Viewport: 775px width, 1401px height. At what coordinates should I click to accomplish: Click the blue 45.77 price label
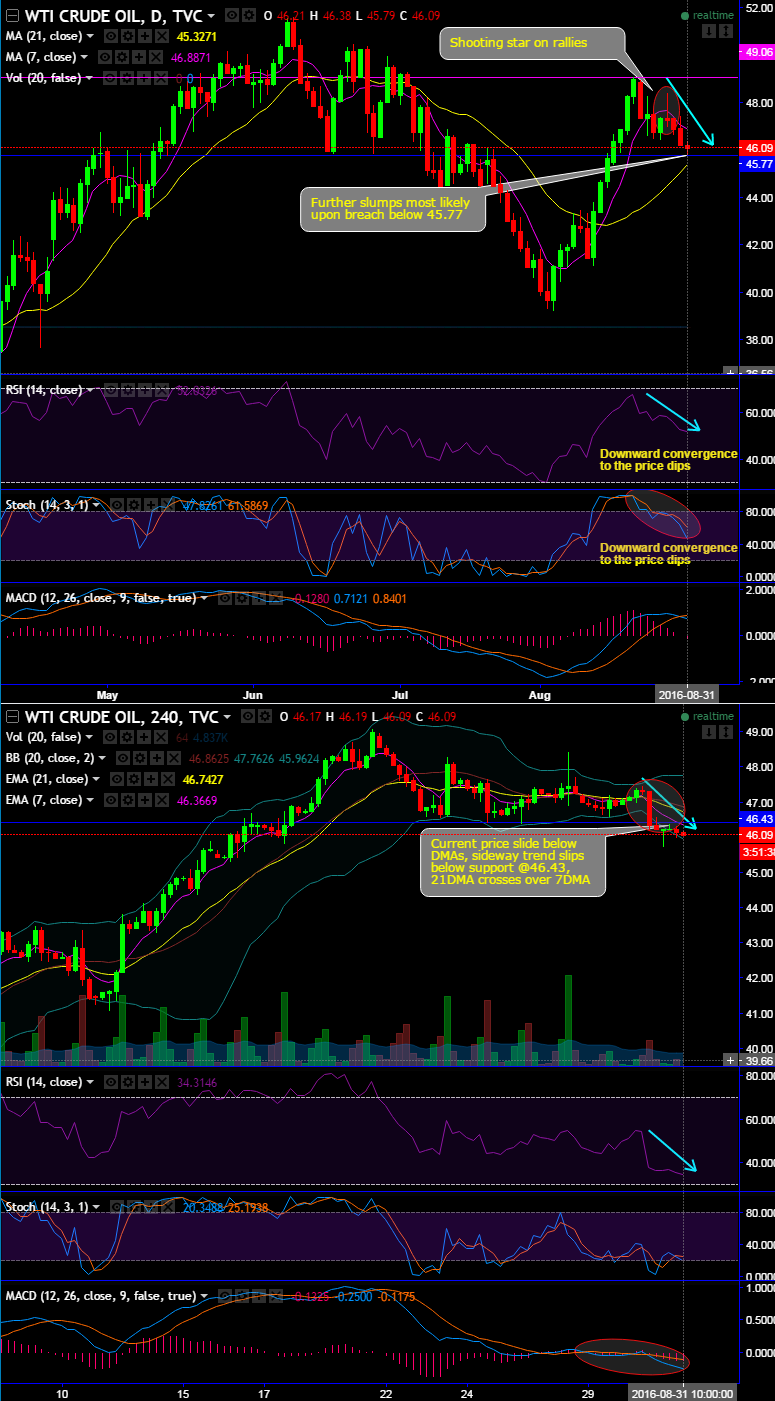(x=755, y=164)
